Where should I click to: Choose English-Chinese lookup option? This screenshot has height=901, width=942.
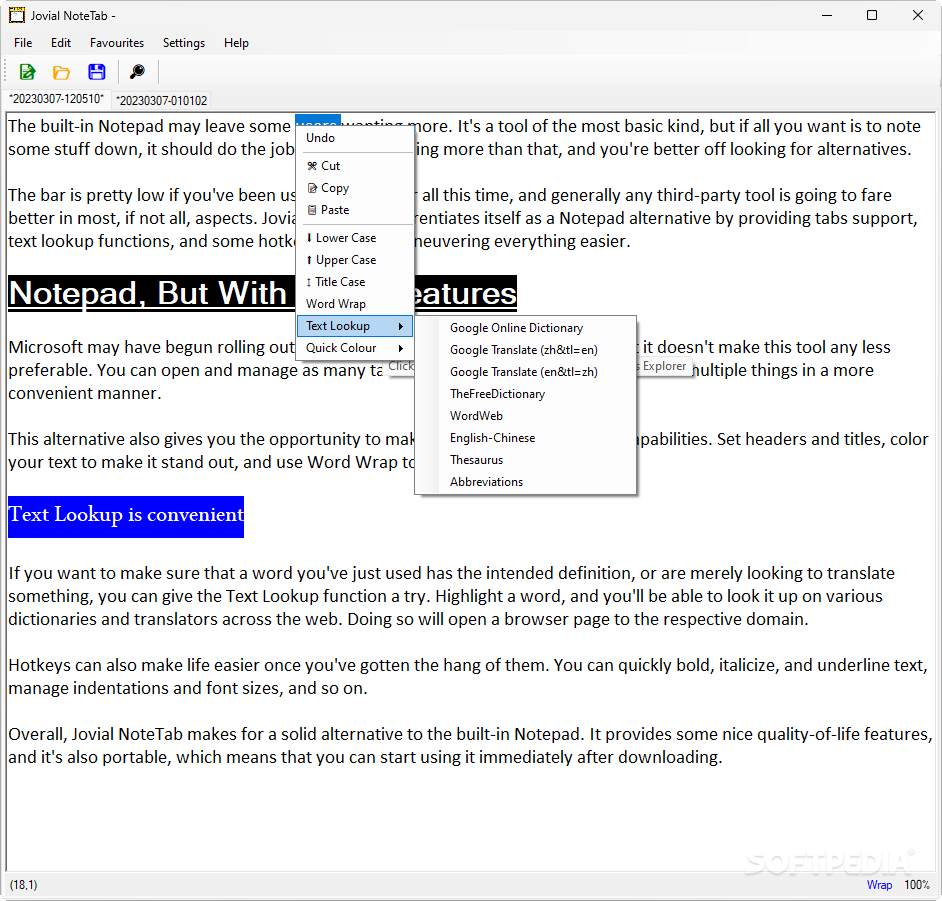tap(525, 438)
